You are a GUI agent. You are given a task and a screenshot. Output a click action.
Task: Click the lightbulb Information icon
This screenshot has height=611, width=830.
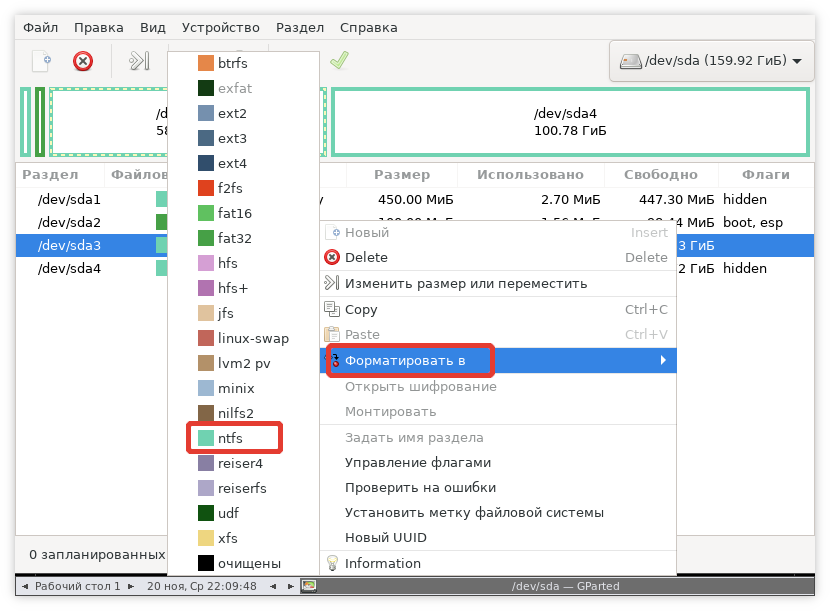[x=332, y=563]
